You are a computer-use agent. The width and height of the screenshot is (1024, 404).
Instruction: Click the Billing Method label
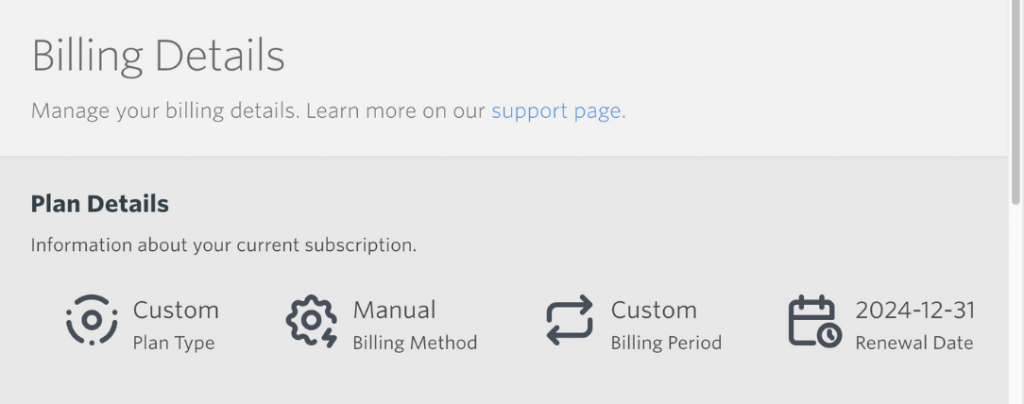coord(415,343)
